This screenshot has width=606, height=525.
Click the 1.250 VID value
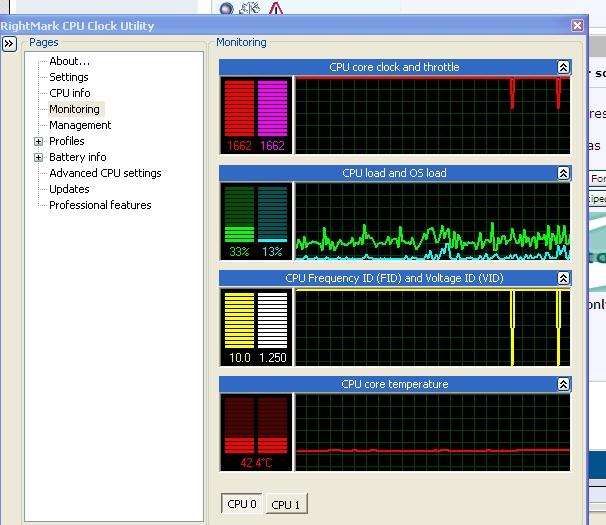tap(273, 358)
